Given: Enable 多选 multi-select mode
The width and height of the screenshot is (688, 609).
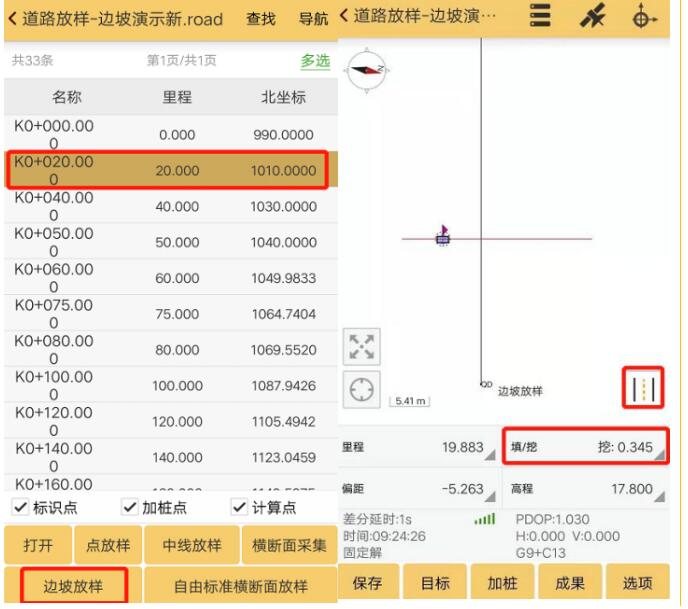Looking at the screenshot, I should click(x=315, y=61).
